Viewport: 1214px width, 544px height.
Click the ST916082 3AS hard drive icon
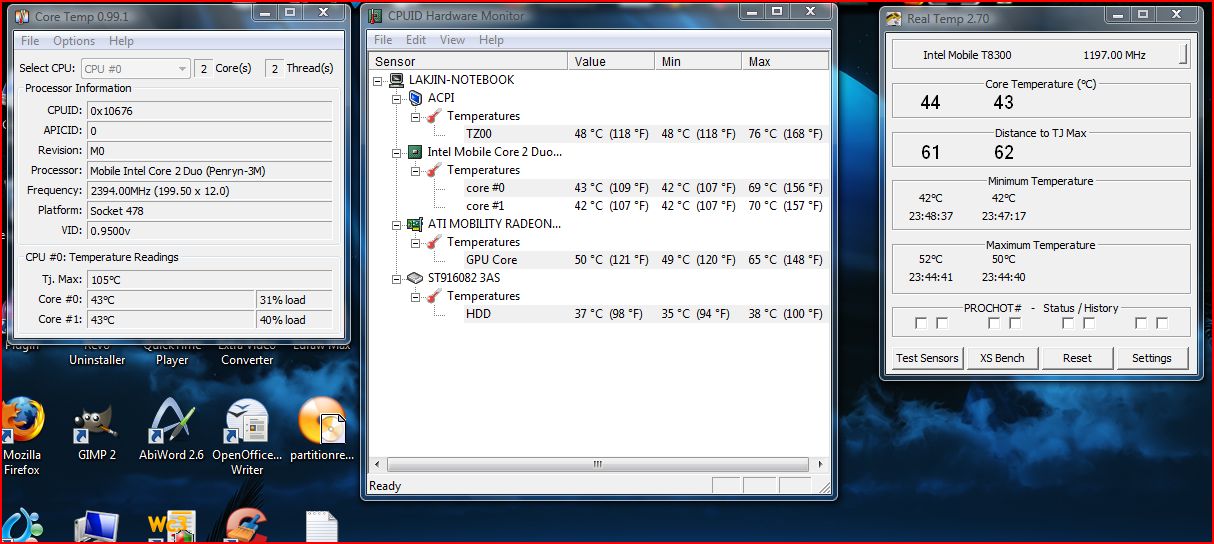(x=414, y=278)
